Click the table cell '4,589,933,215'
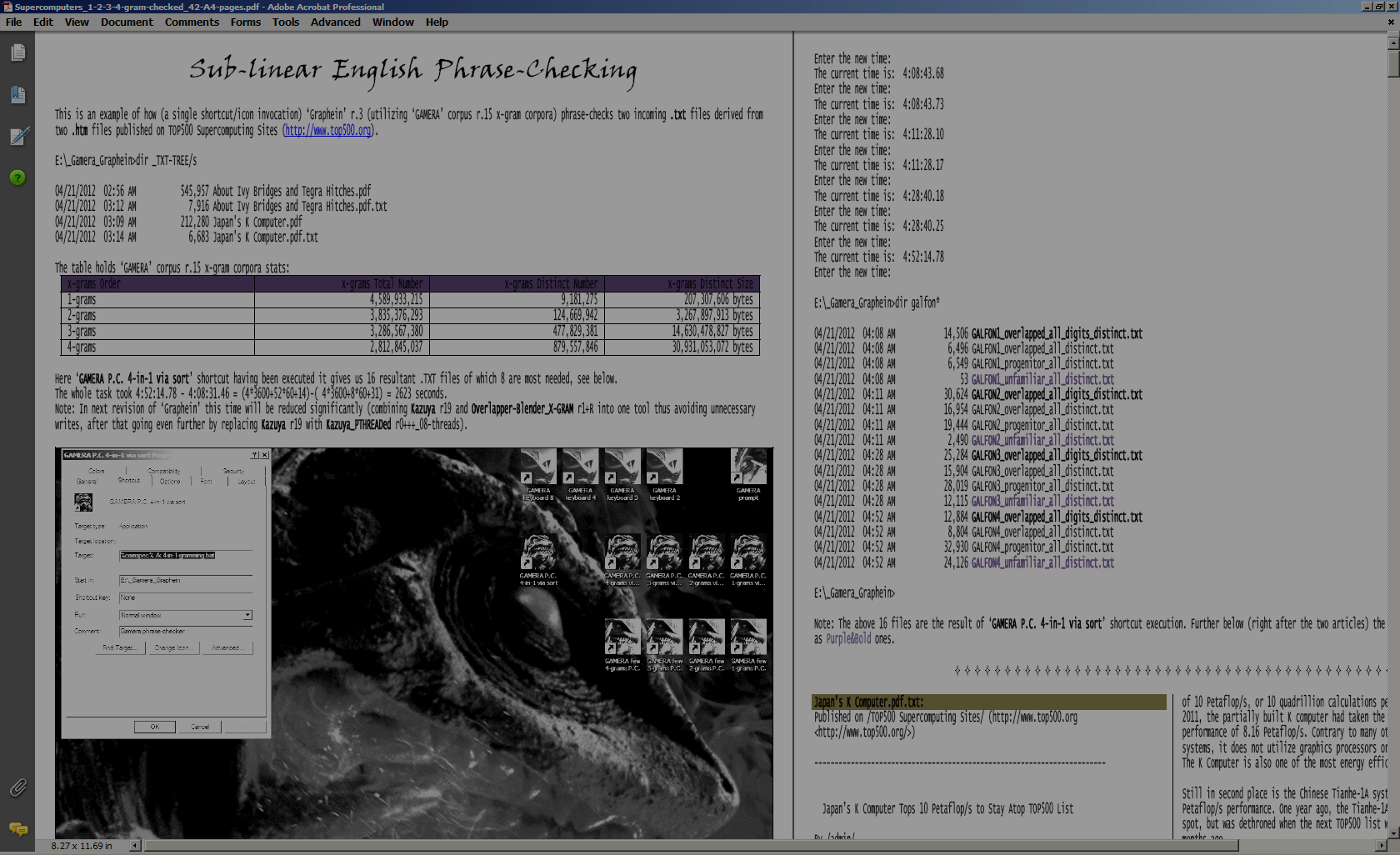The image size is (1400, 855). (x=397, y=300)
